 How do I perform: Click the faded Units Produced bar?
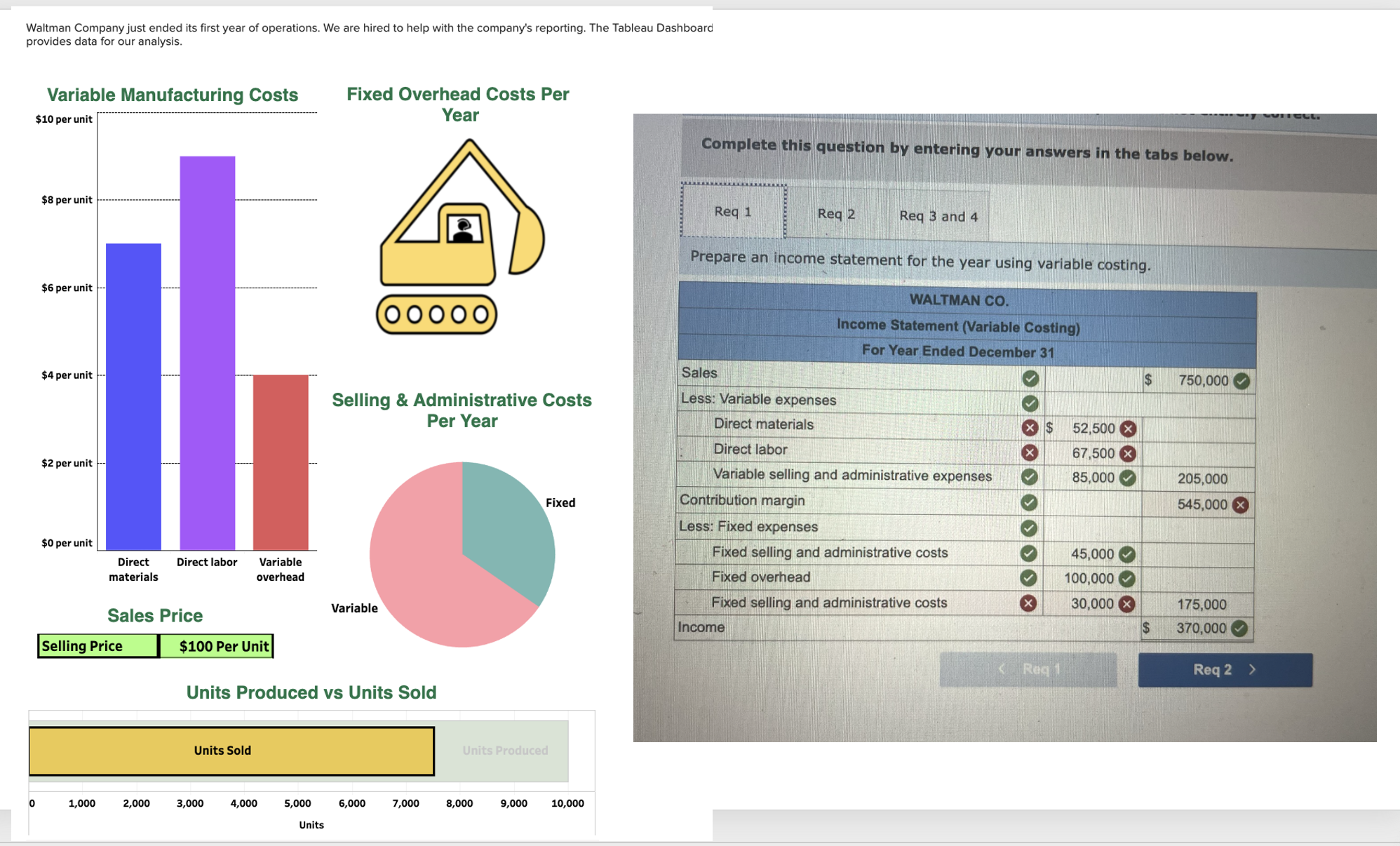[x=502, y=751]
